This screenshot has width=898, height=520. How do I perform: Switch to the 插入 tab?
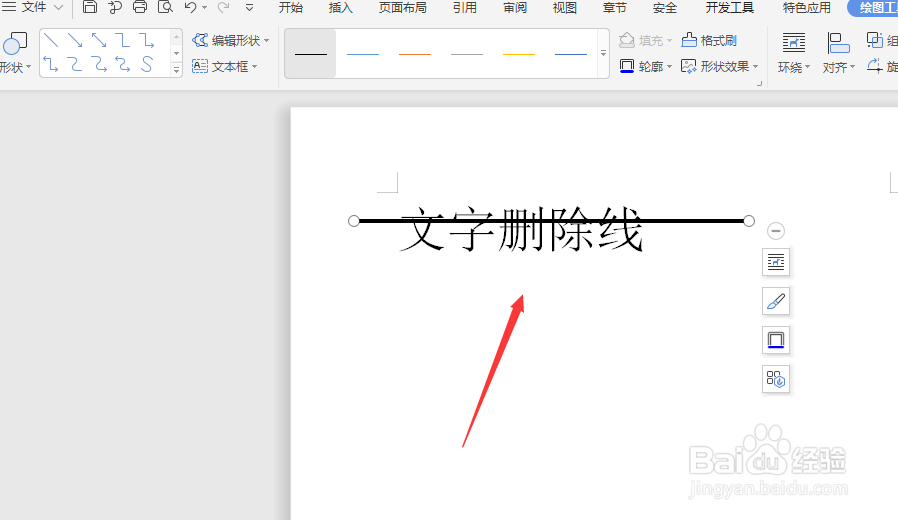[x=341, y=7]
